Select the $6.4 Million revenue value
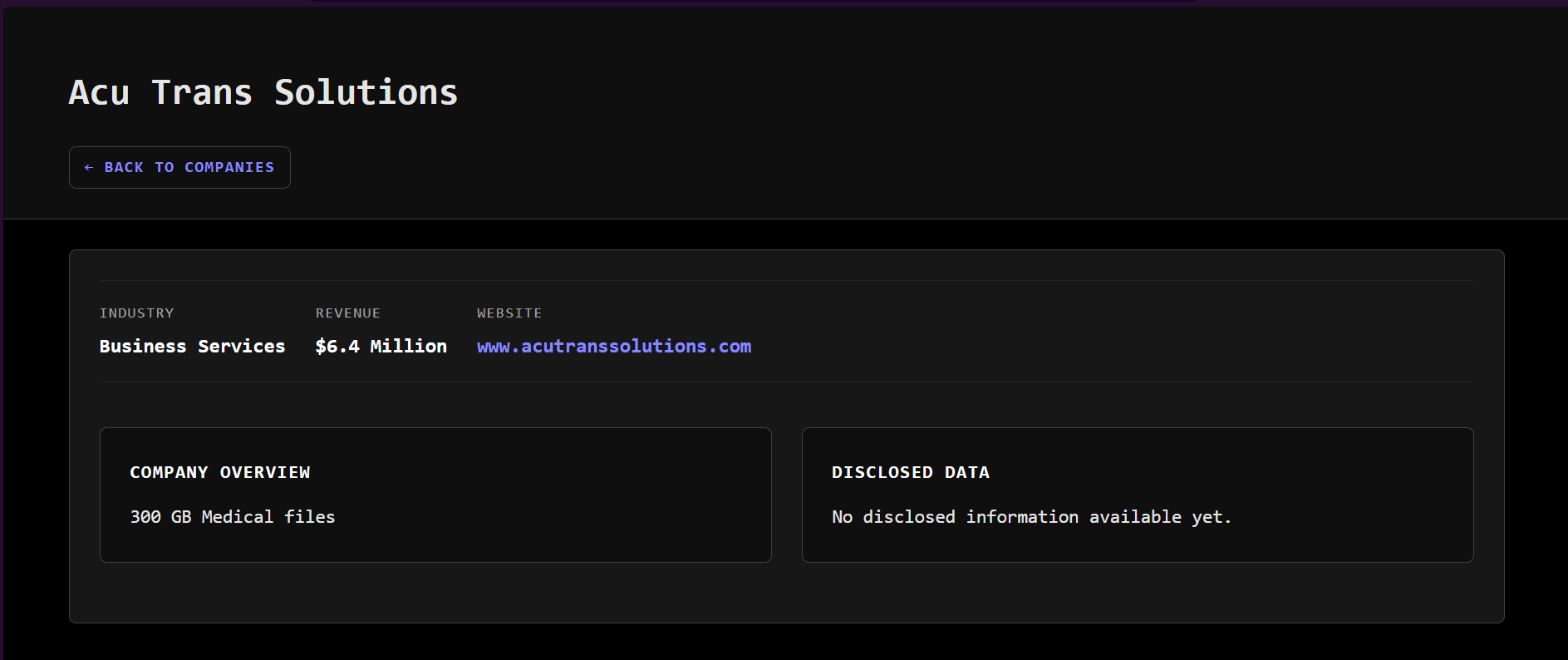This screenshot has width=1568, height=660. pyautogui.click(x=381, y=346)
